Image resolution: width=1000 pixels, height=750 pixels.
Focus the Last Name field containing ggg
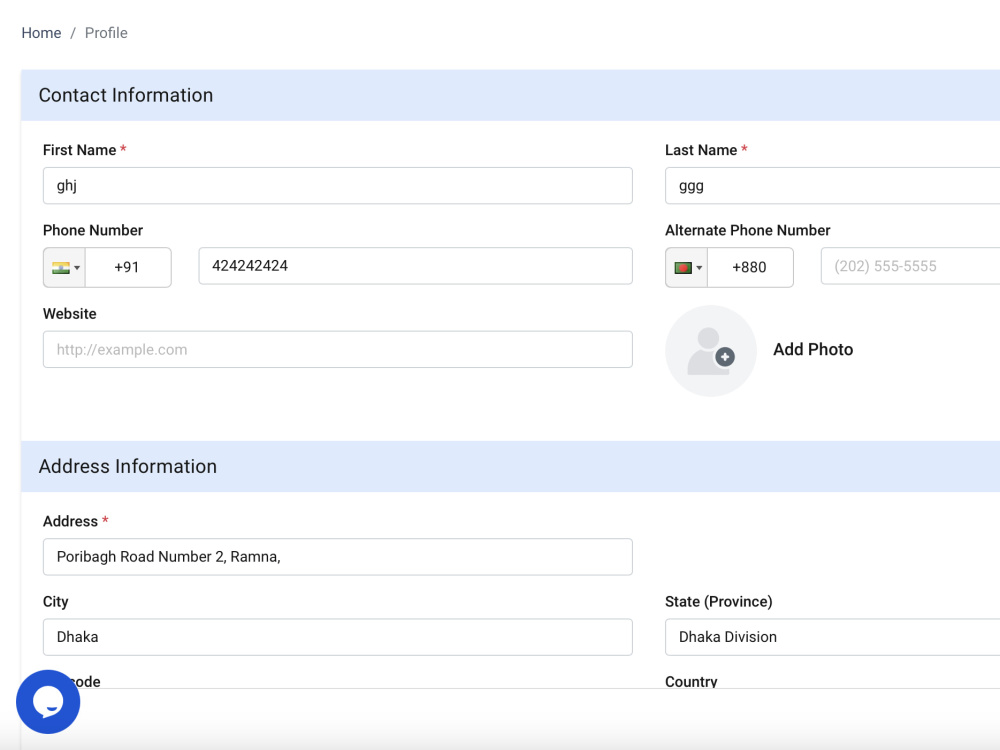832,186
